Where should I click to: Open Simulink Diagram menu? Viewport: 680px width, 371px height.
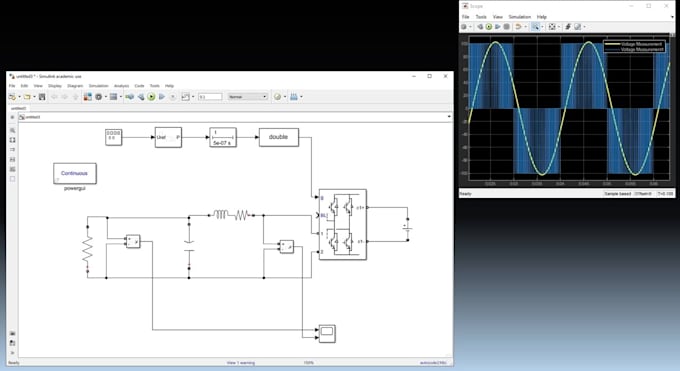(x=75, y=86)
